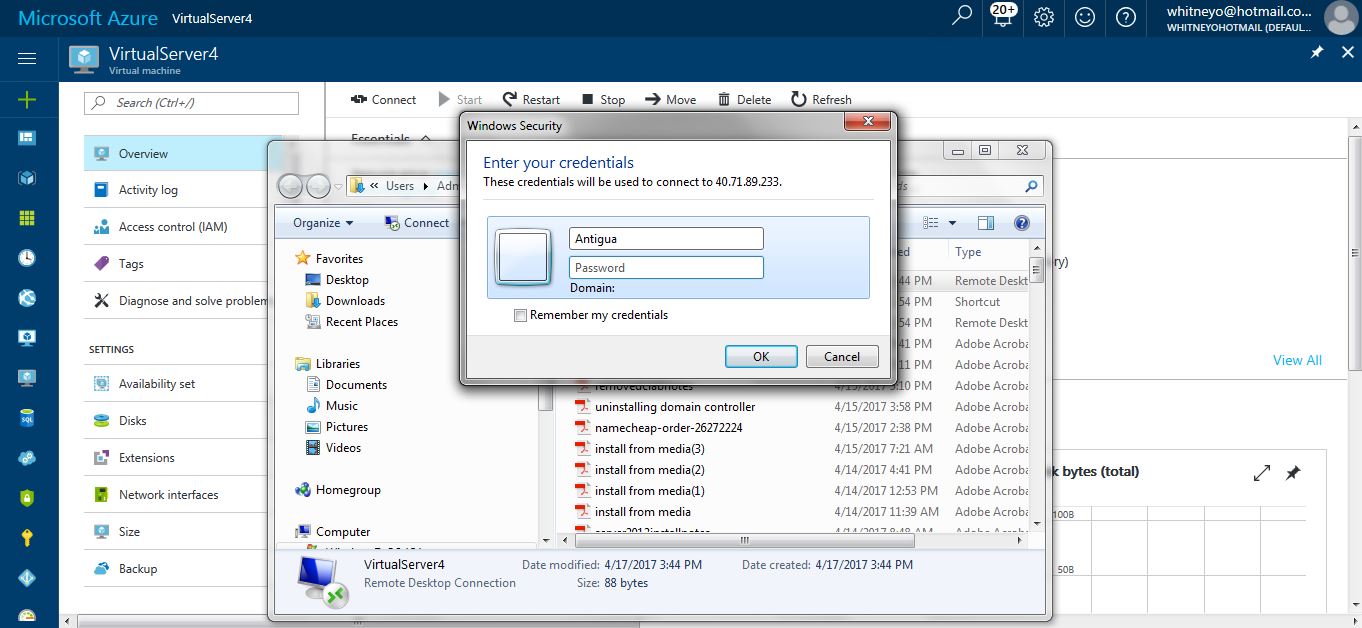
Task: Click Cancel in Windows Security dialog
Action: point(842,357)
